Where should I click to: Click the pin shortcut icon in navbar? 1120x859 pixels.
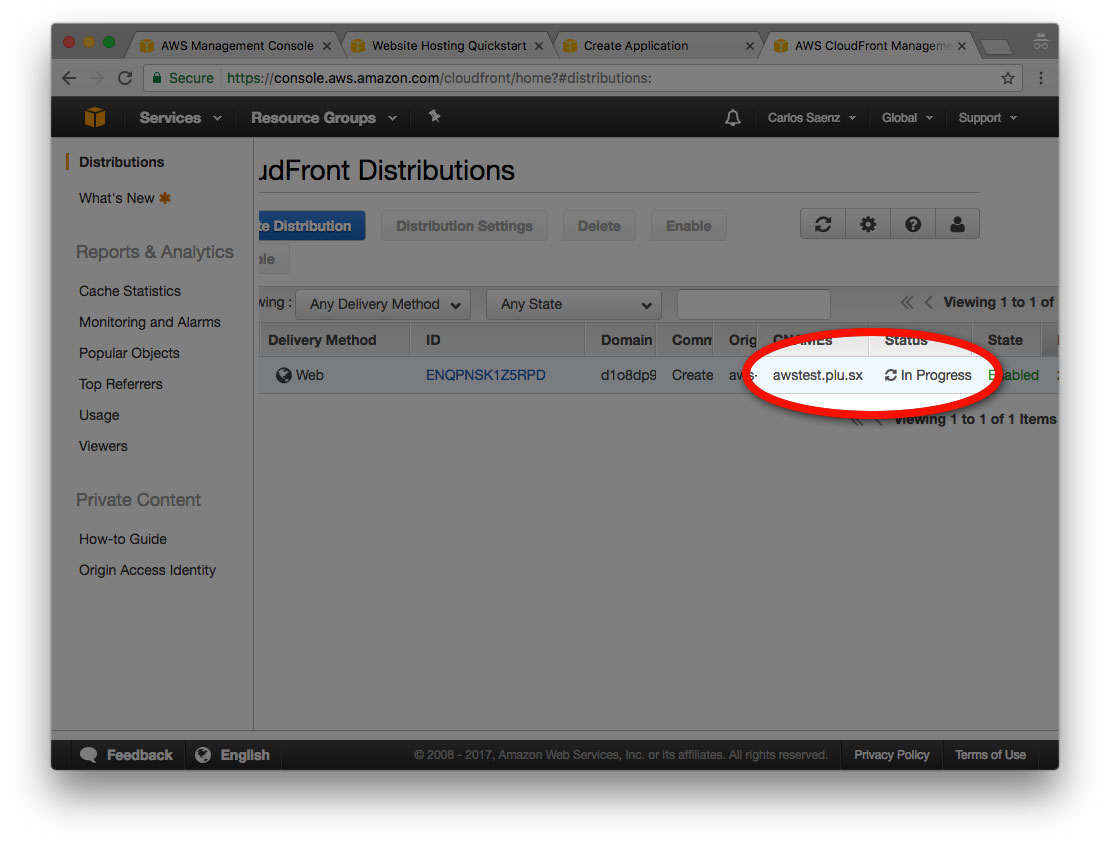[x=434, y=116]
